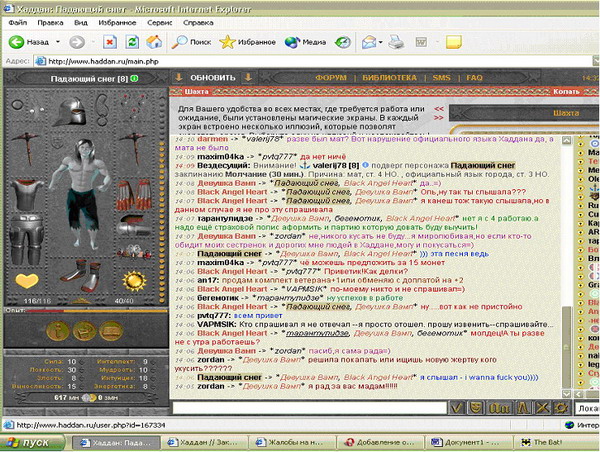Viewport: 600px width, 452px height.
Task: Open History via green clock icon
Action: coord(342,42)
